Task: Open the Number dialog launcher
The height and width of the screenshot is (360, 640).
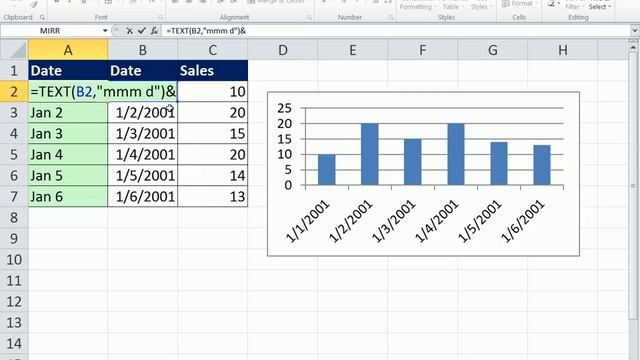Action: pyautogui.click(x=391, y=18)
